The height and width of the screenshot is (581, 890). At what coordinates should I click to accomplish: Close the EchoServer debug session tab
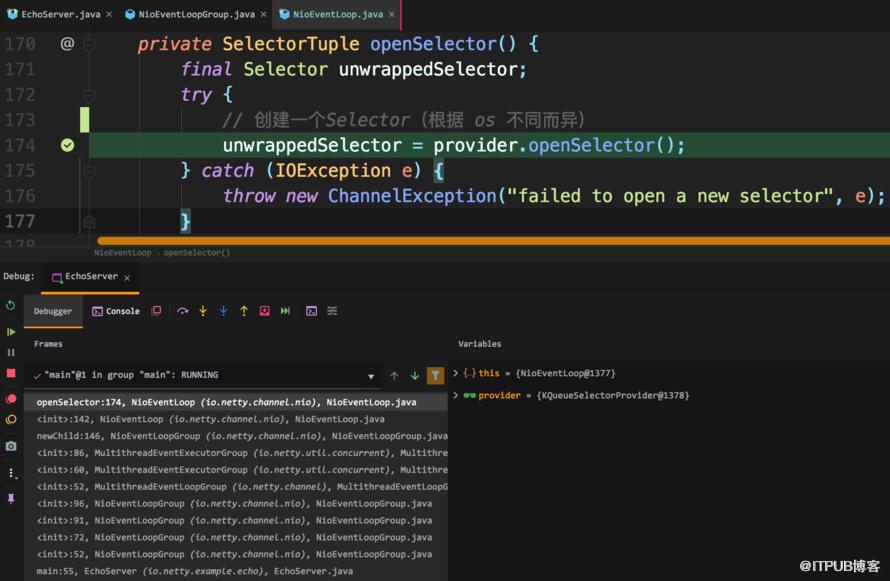point(127,277)
